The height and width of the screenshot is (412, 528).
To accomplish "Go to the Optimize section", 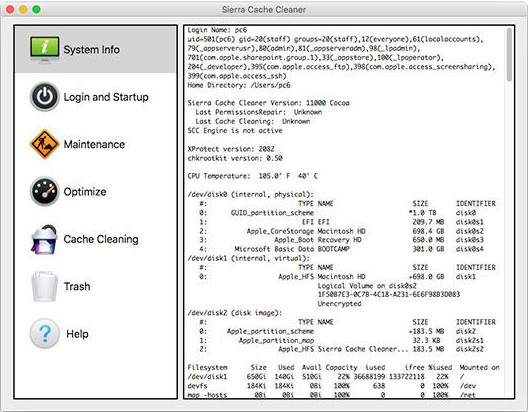I will pos(85,192).
